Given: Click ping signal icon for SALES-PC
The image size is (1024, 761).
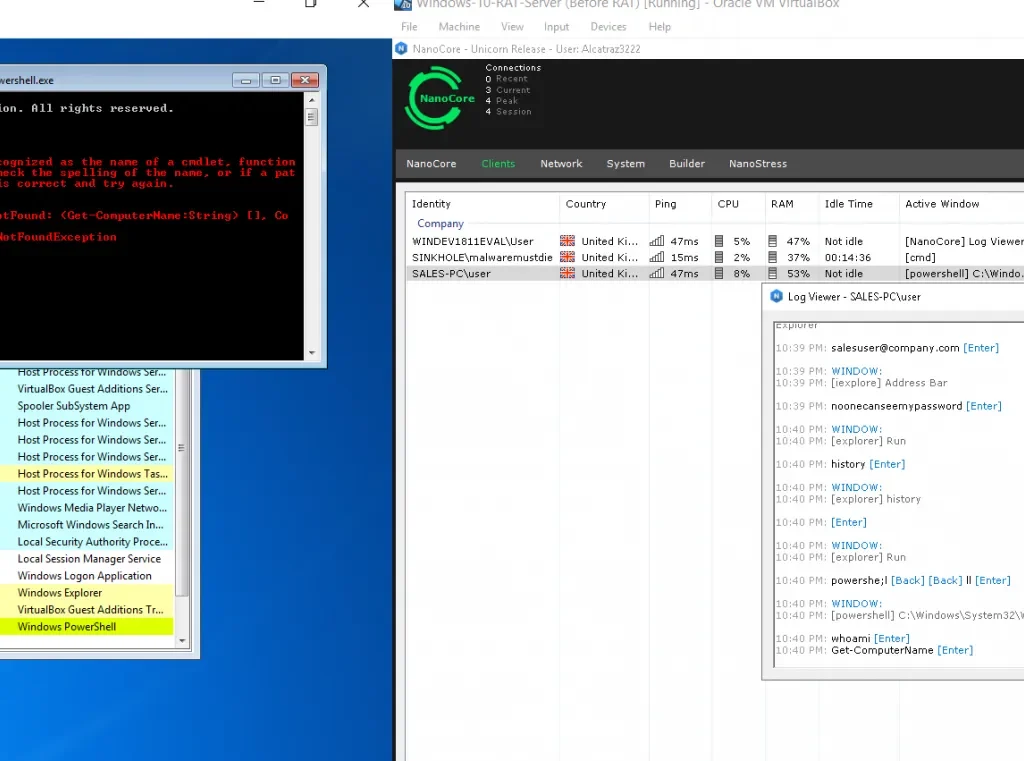Looking at the screenshot, I should coord(657,274).
